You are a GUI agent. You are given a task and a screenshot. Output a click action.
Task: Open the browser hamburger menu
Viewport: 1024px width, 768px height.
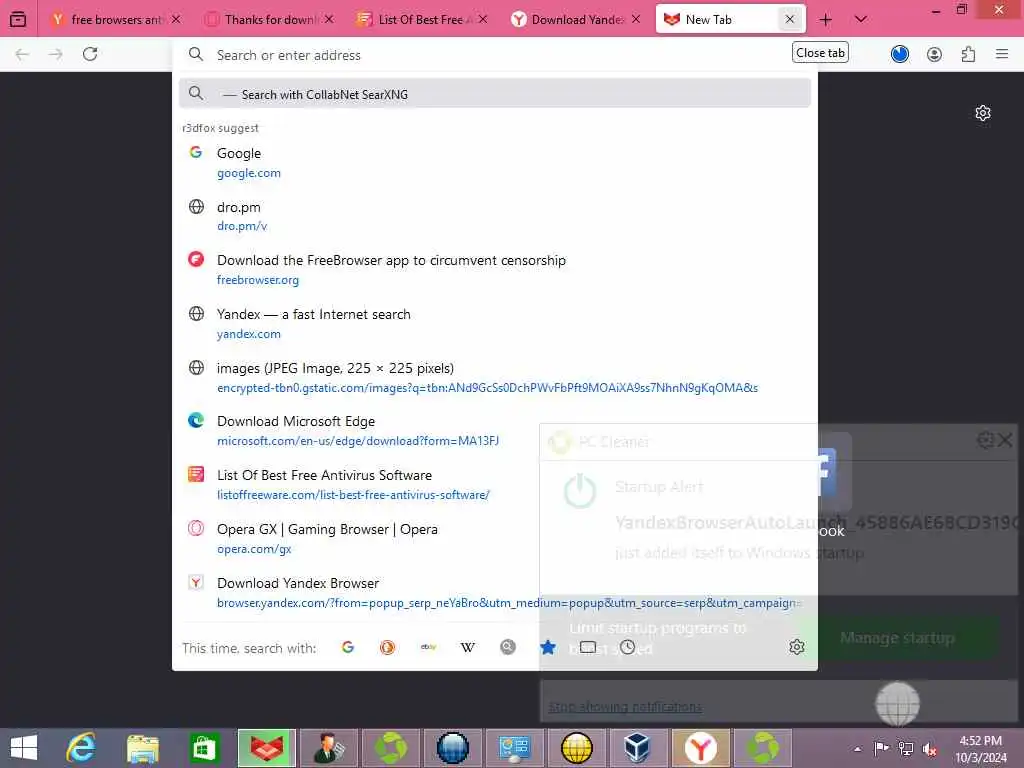[1002, 54]
